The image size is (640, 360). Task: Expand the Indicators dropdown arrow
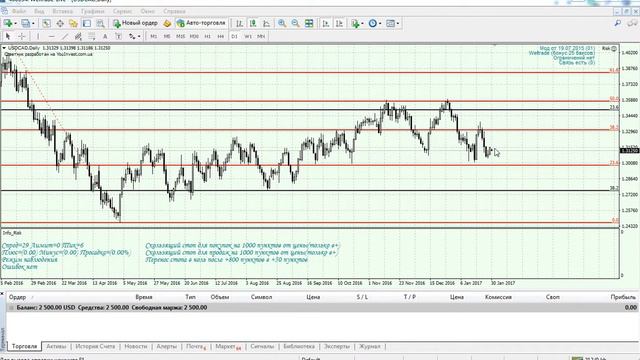click(362, 23)
